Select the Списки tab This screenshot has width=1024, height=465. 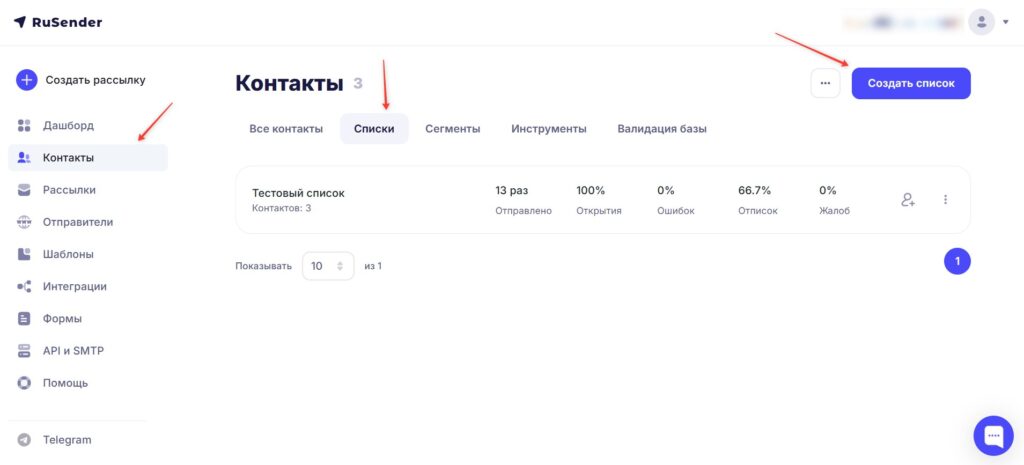(374, 129)
